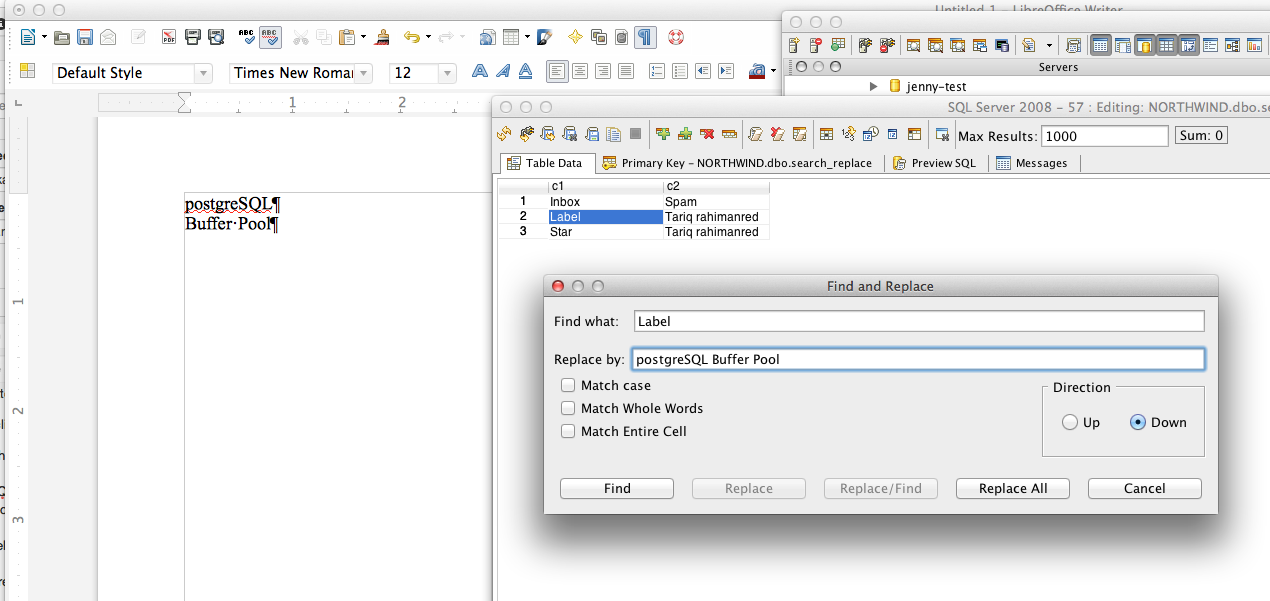Switch to the Preview SQL tab
The width and height of the screenshot is (1270, 601).
pos(934,163)
